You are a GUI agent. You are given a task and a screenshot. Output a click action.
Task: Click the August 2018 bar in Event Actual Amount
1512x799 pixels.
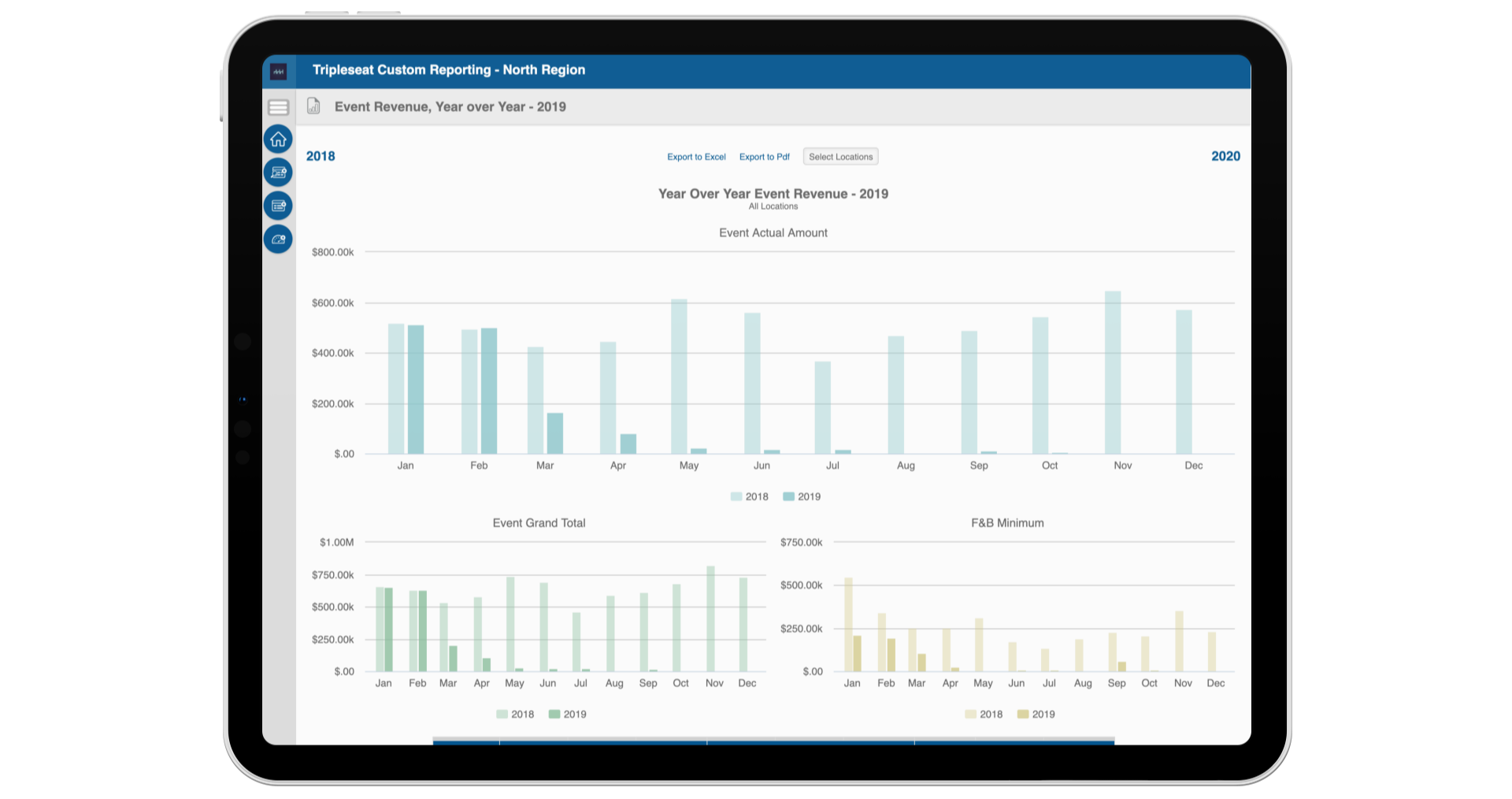coord(896,395)
